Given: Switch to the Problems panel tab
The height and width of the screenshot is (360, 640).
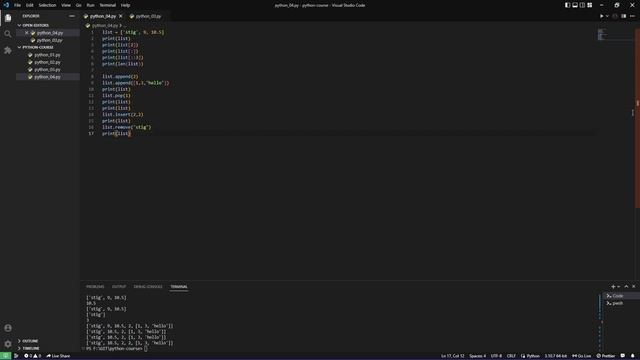Looking at the screenshot, I should 95,287.
